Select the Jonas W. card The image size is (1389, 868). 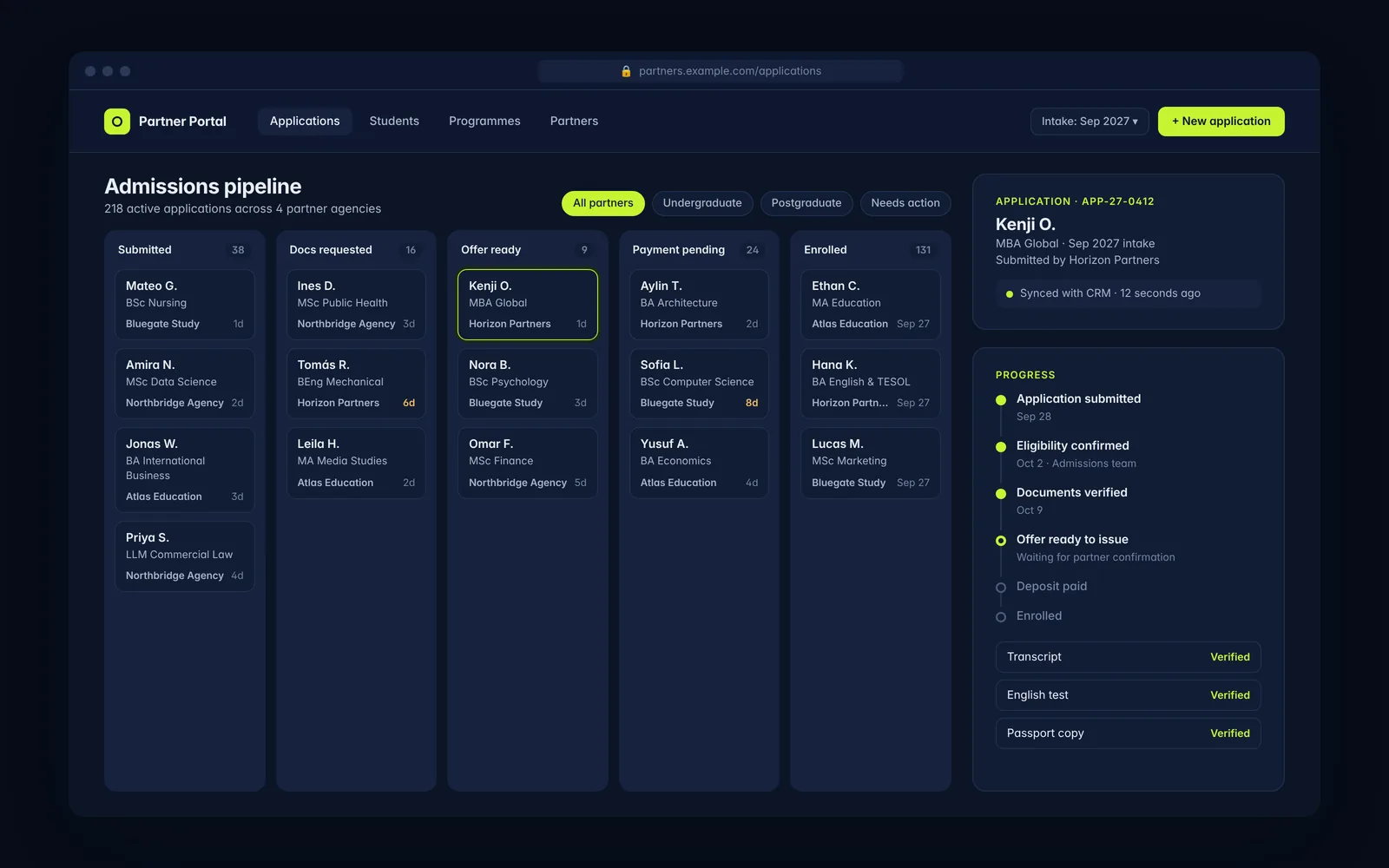coord(185,470)
